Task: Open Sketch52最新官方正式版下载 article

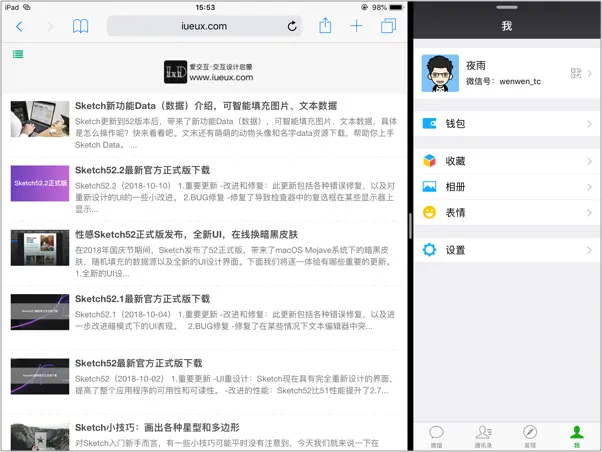Action: click(x=138, y=363)
